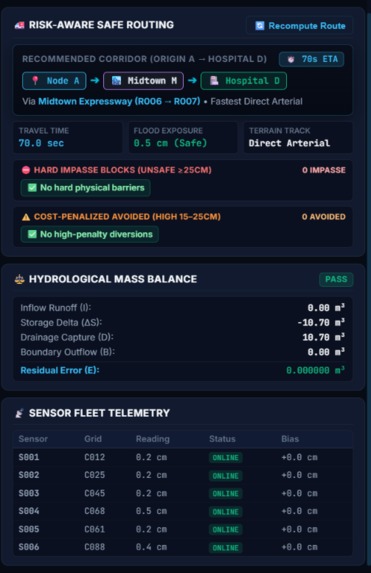Click the Travel Time value 70.0 sec
This screenshot has width=371, height=573.
tap(41, 143)
